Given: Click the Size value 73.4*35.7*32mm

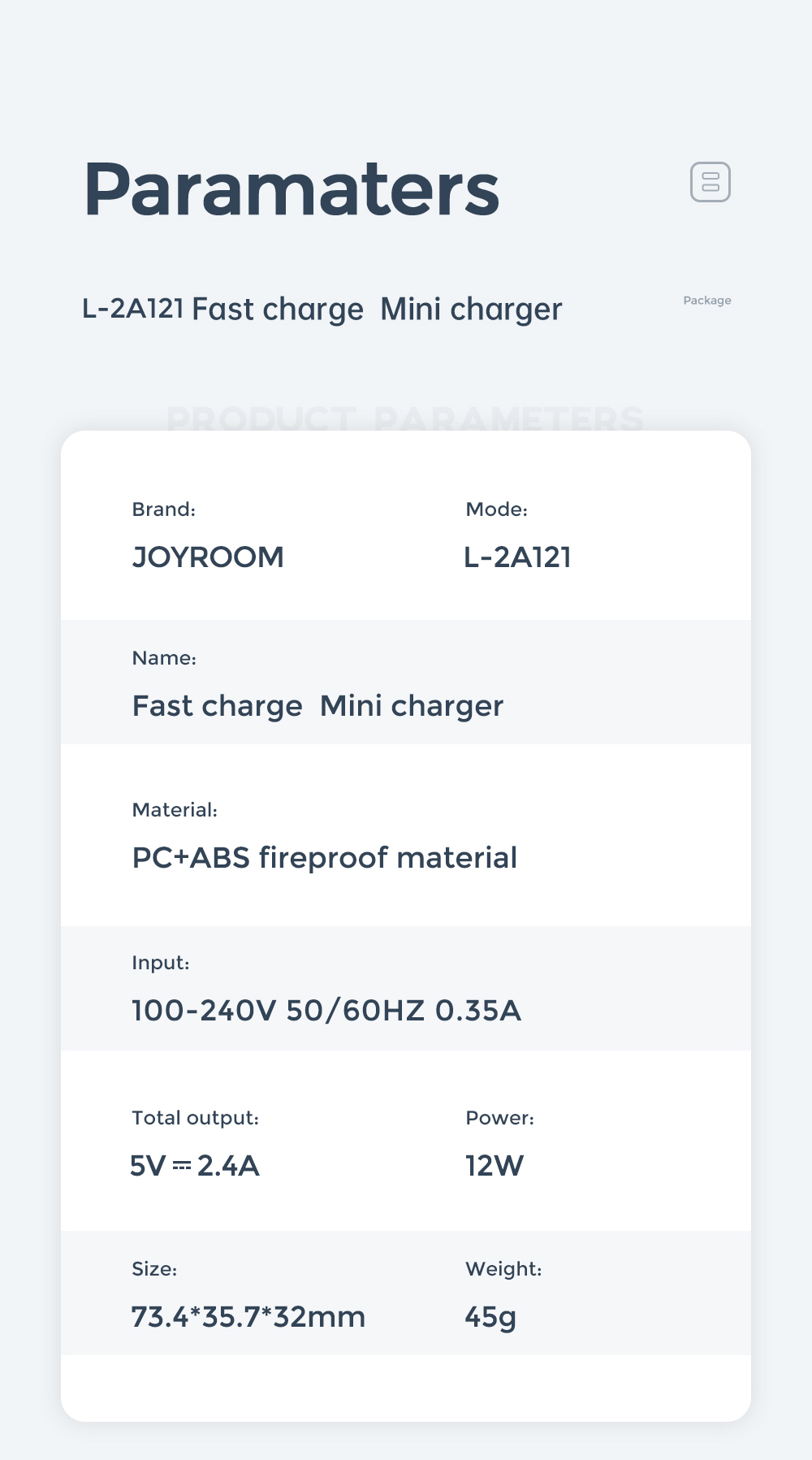Looking at the screenshot, I should (x=248, y=1317).
